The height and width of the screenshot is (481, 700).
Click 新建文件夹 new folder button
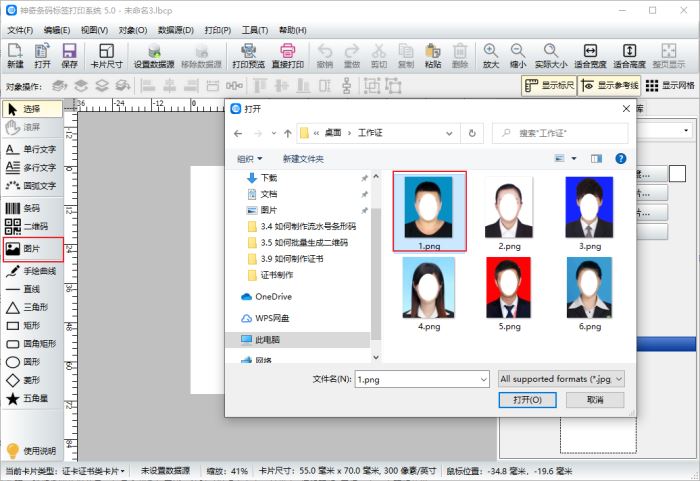pyautogui.click(x=303, y=159)
